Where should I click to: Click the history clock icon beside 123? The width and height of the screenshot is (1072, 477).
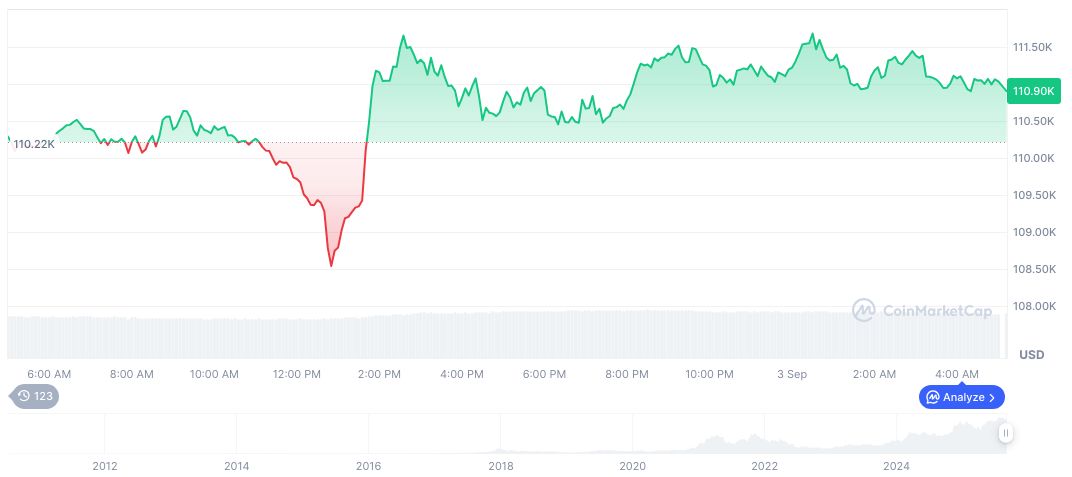24,397
